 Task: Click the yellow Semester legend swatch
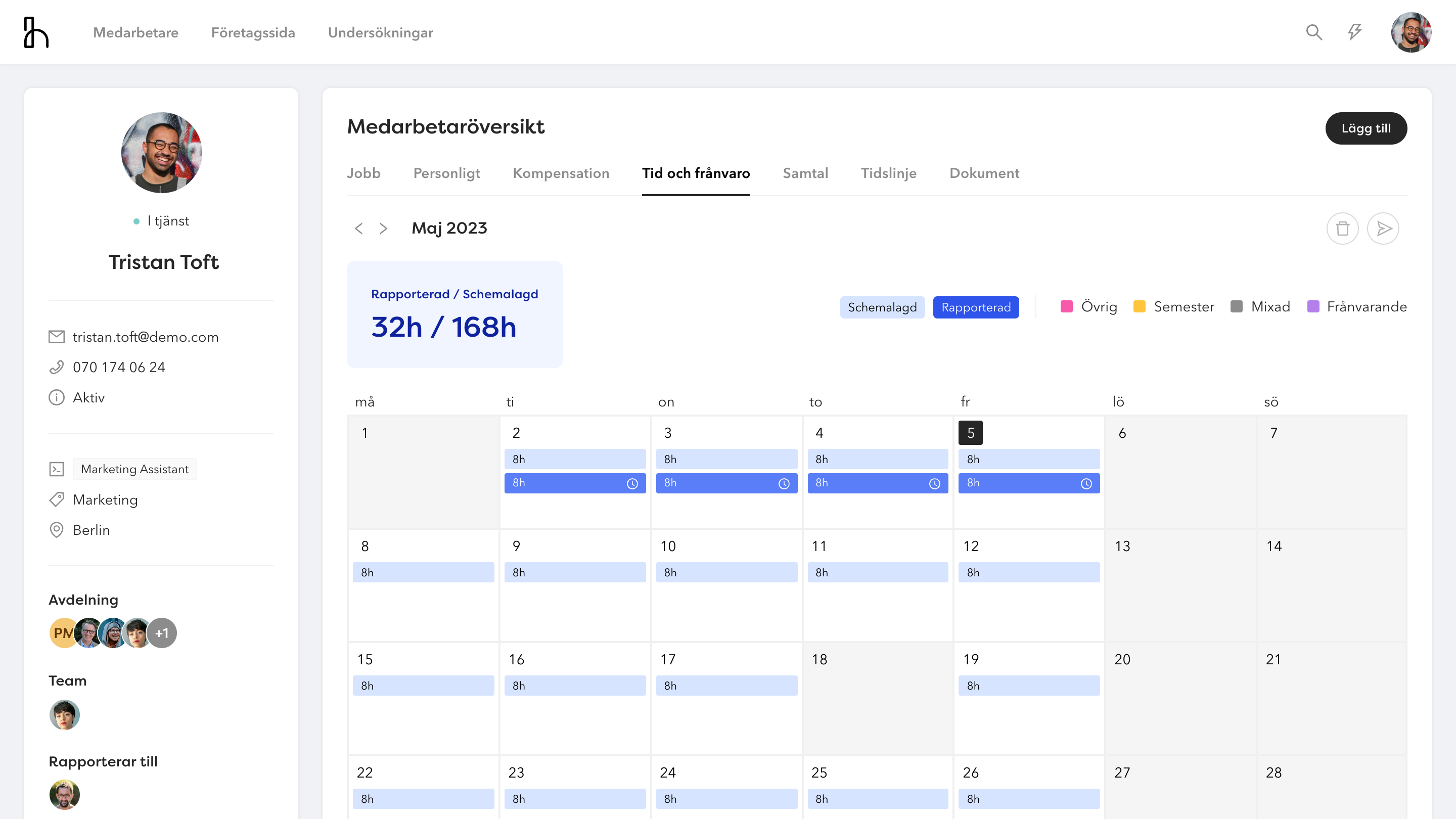1140,306
